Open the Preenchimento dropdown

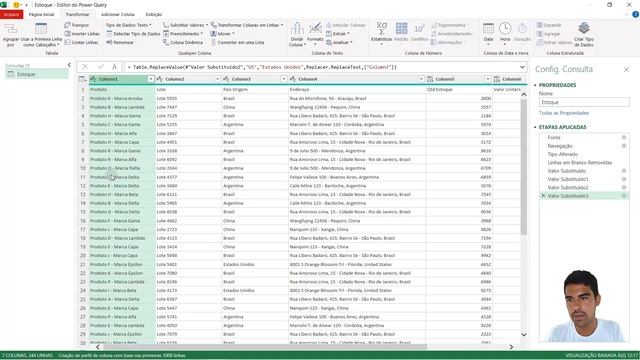point(183,33)
